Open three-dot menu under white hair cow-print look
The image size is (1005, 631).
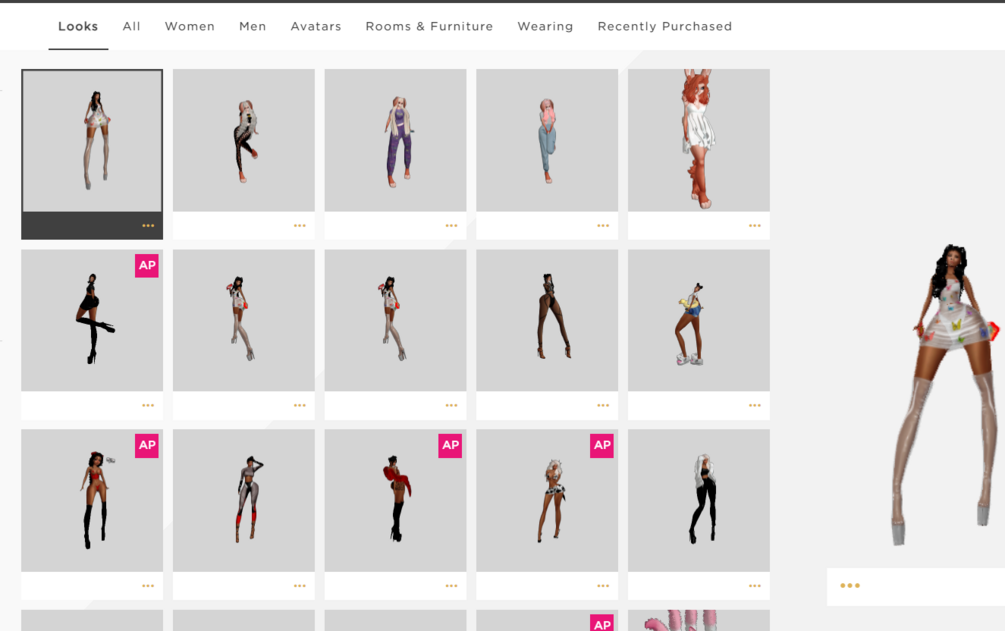point(603,585)
